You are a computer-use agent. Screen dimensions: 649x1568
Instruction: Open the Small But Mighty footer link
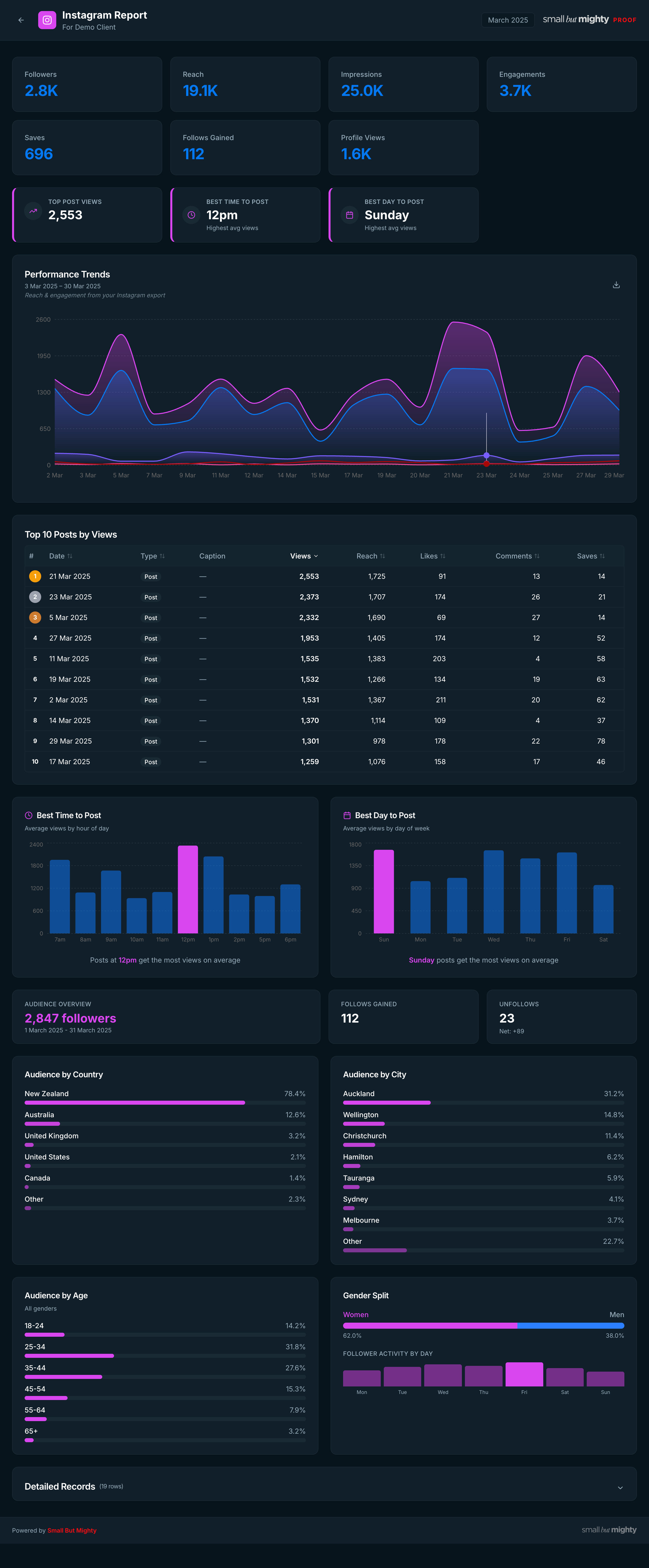[x=72, y=1530]
